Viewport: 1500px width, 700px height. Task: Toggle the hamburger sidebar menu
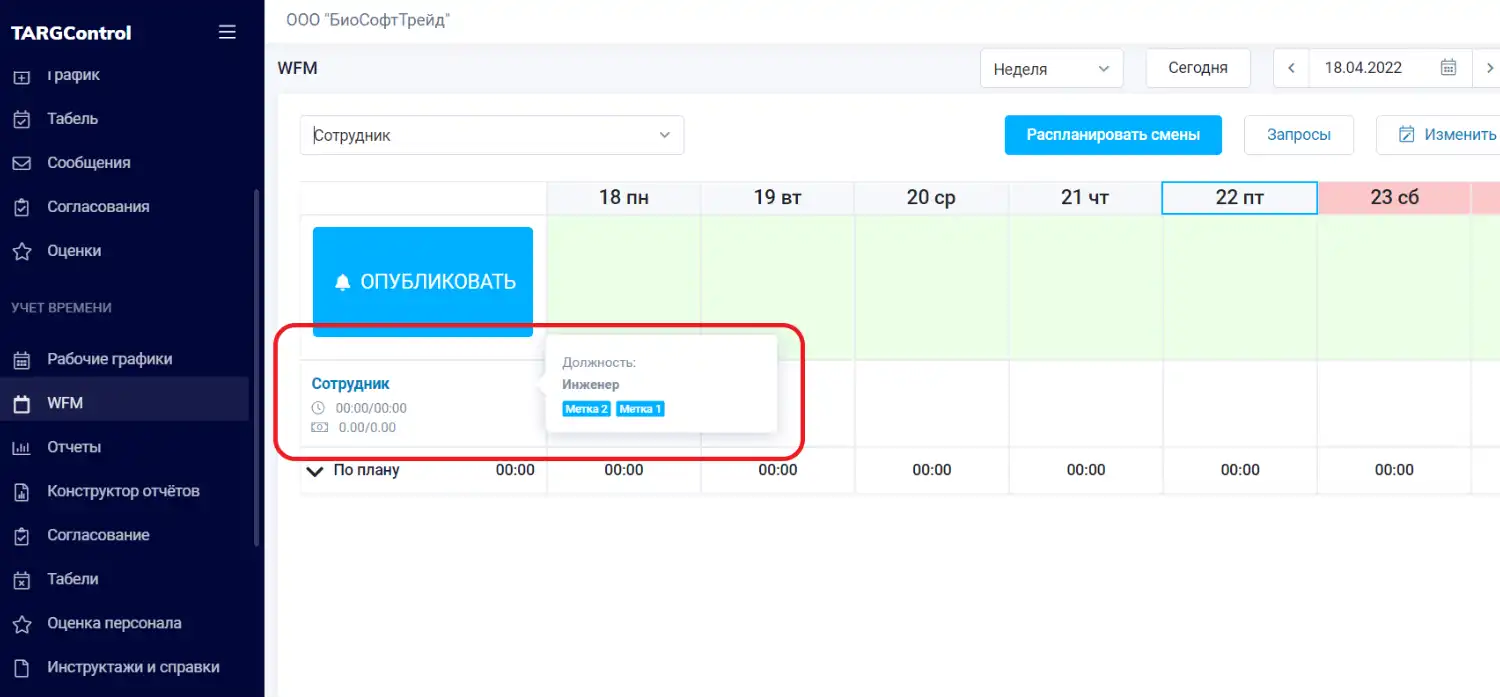(x=227, y=32)
